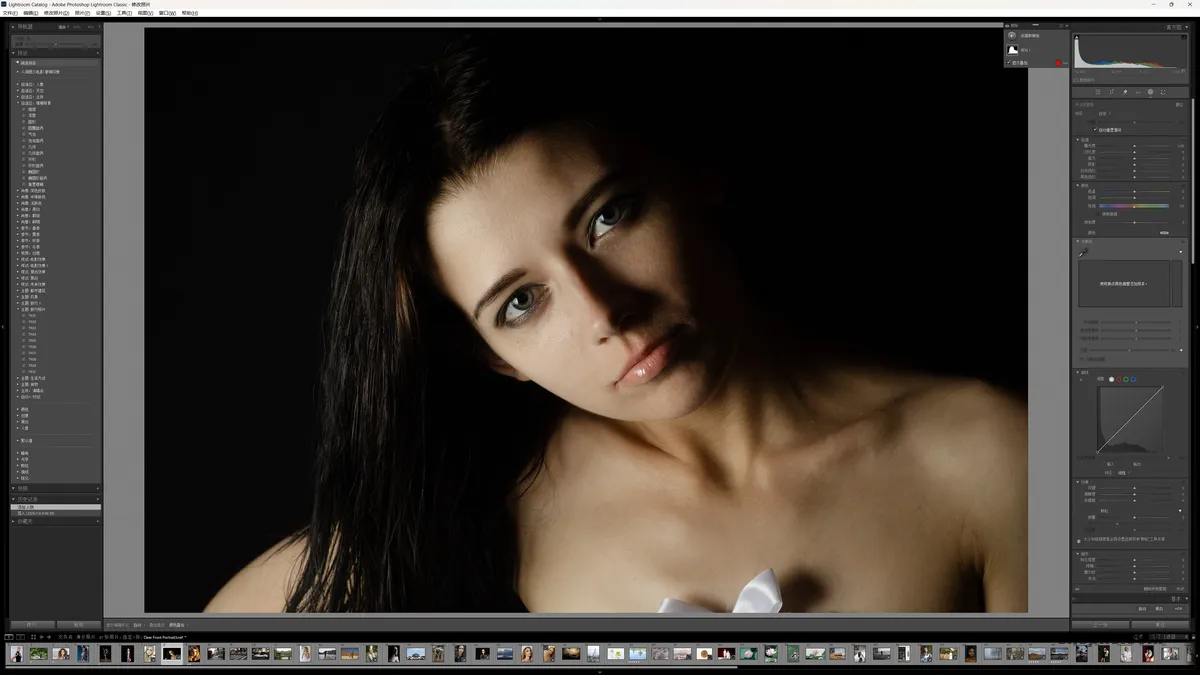The height and width of the screenshot is (675, 1200).
Task: Select the Healing (spot removal) tool
Action: pyautogui.click(x=1112, y=92)
